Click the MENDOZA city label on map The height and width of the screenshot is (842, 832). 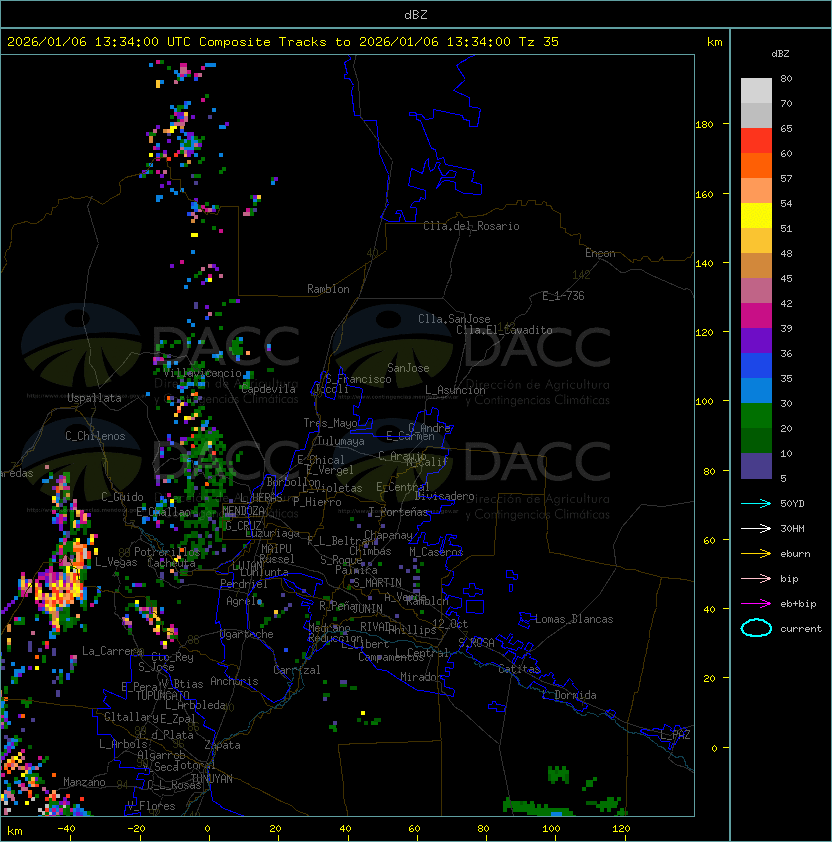[243, 511]
